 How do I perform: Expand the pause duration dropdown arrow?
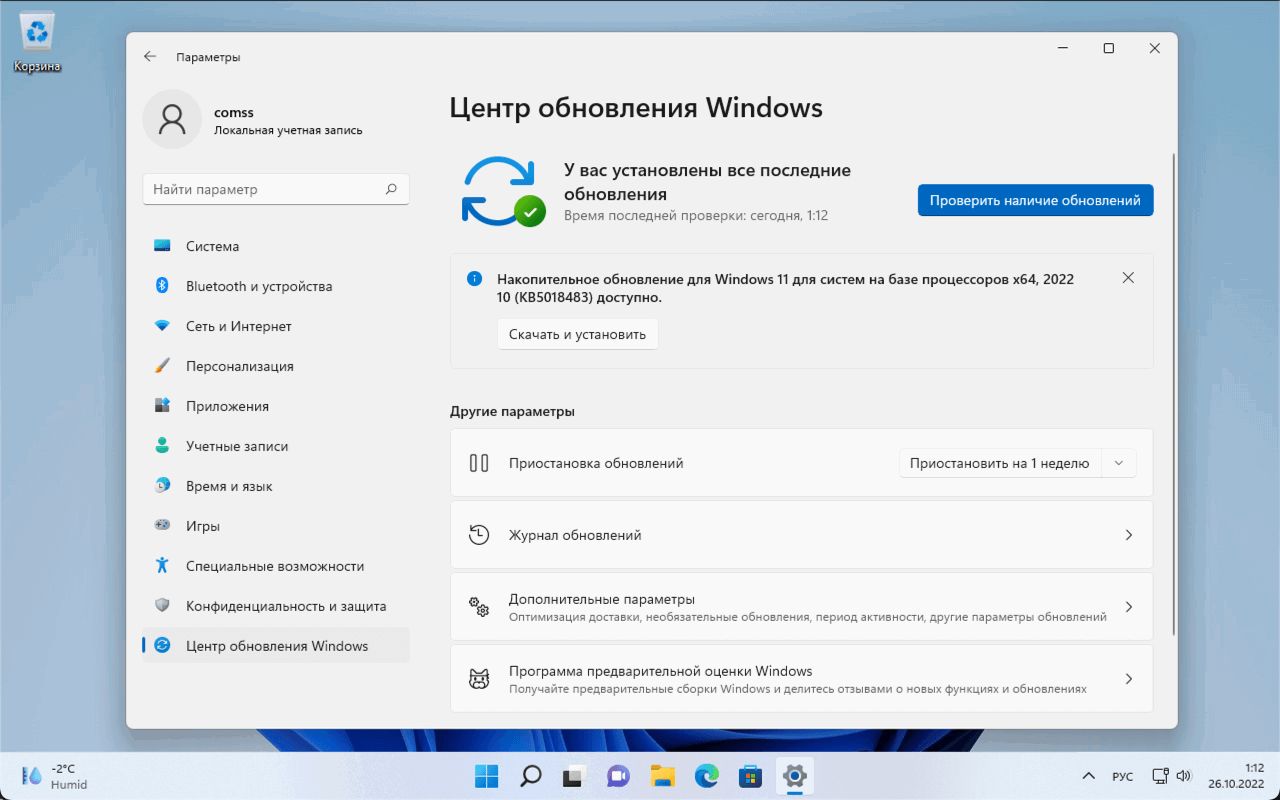click(x=1119, y=463)
